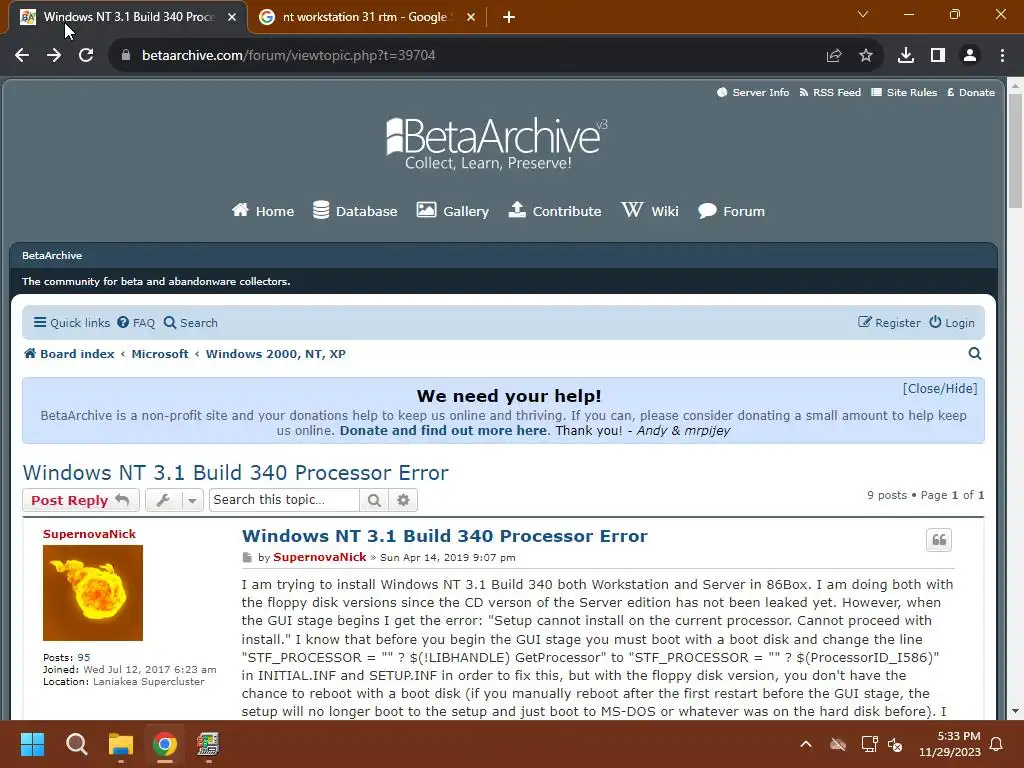
Task: Open Server Info link
Action: 753,93
